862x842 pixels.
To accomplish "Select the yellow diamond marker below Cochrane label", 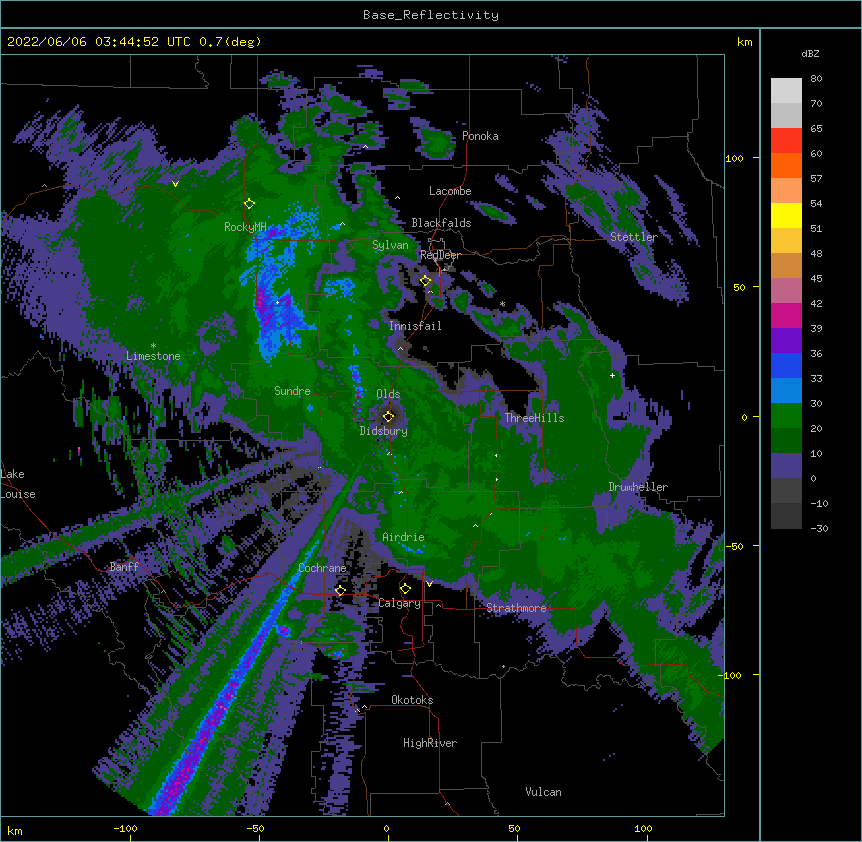I will pyautogui.click(x=340, y=590).
